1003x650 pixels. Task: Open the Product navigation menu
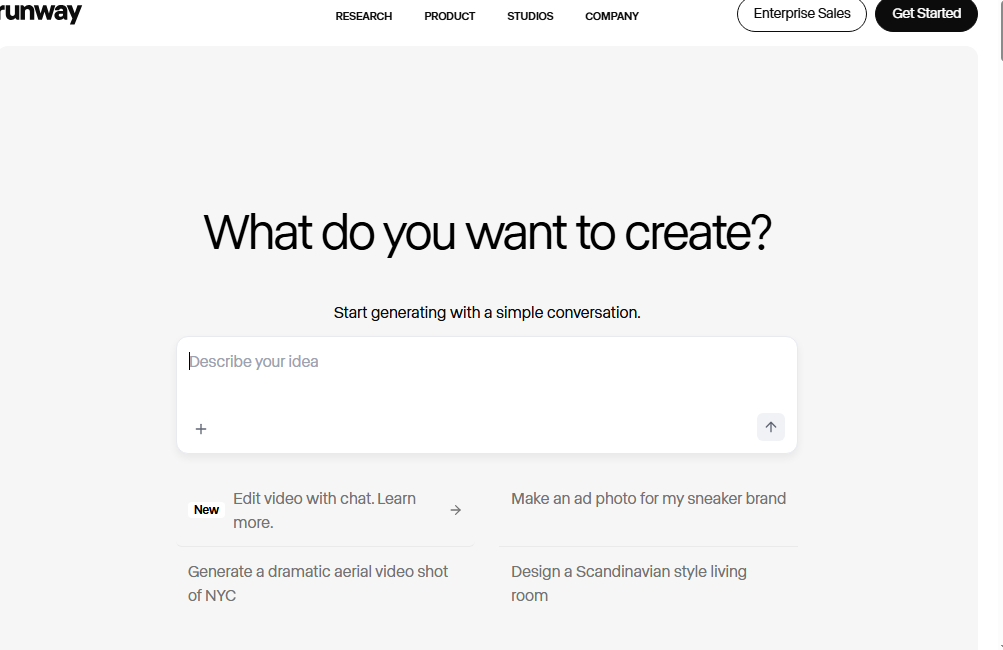pos(449,16)
